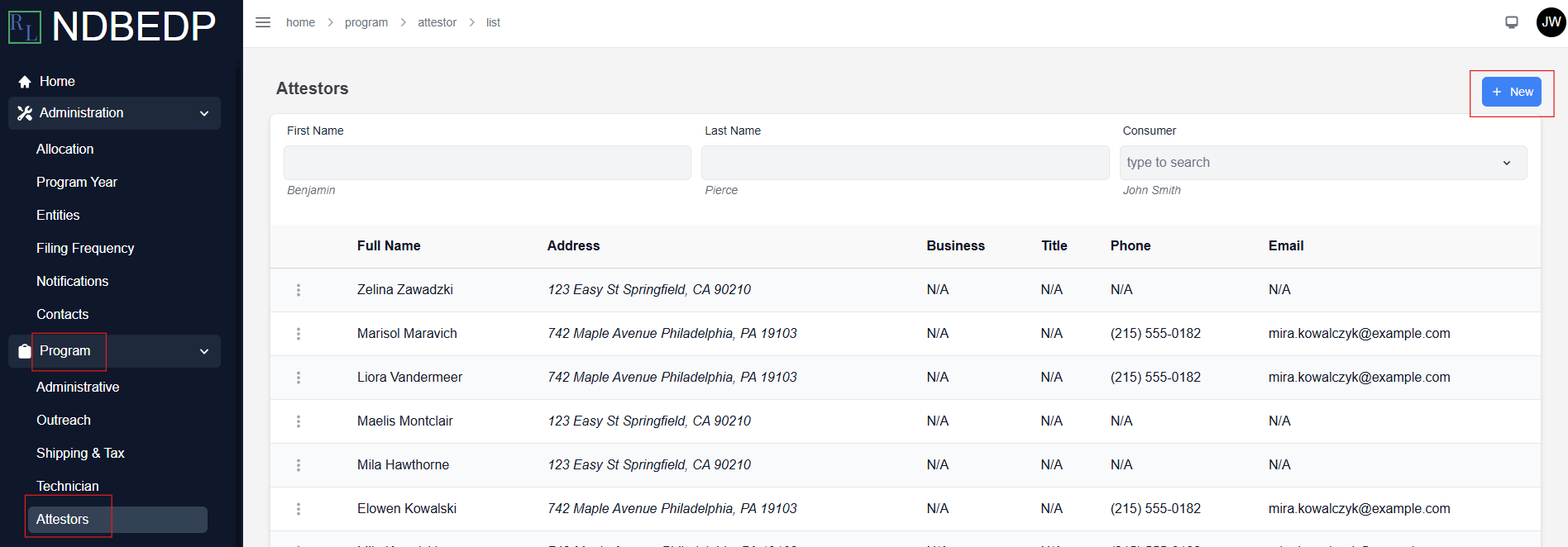
Task: Open row actions for Maelis Montclair
Action: click(299, 421)
